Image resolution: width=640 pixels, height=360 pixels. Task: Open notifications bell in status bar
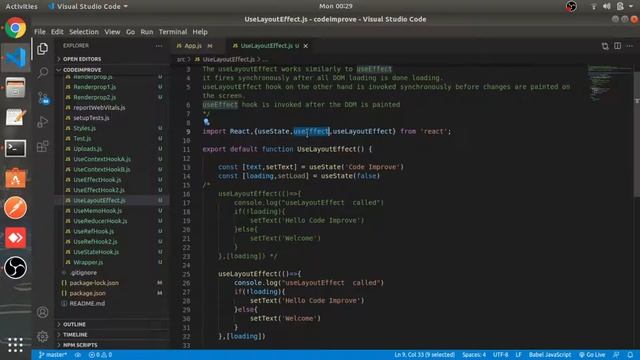[x=630, y=355]
